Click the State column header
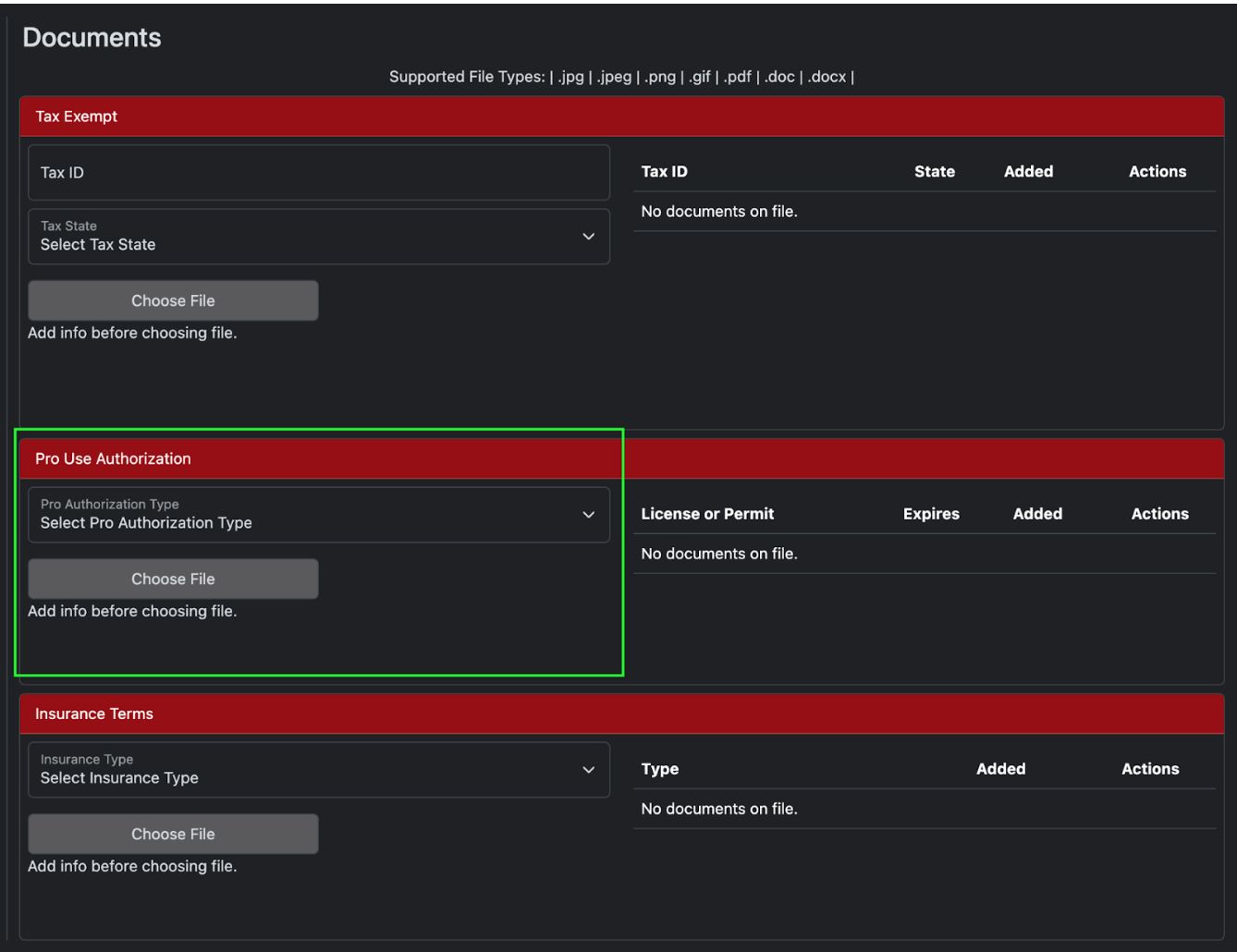The image size is (1237, 952). tap(934, 172)
